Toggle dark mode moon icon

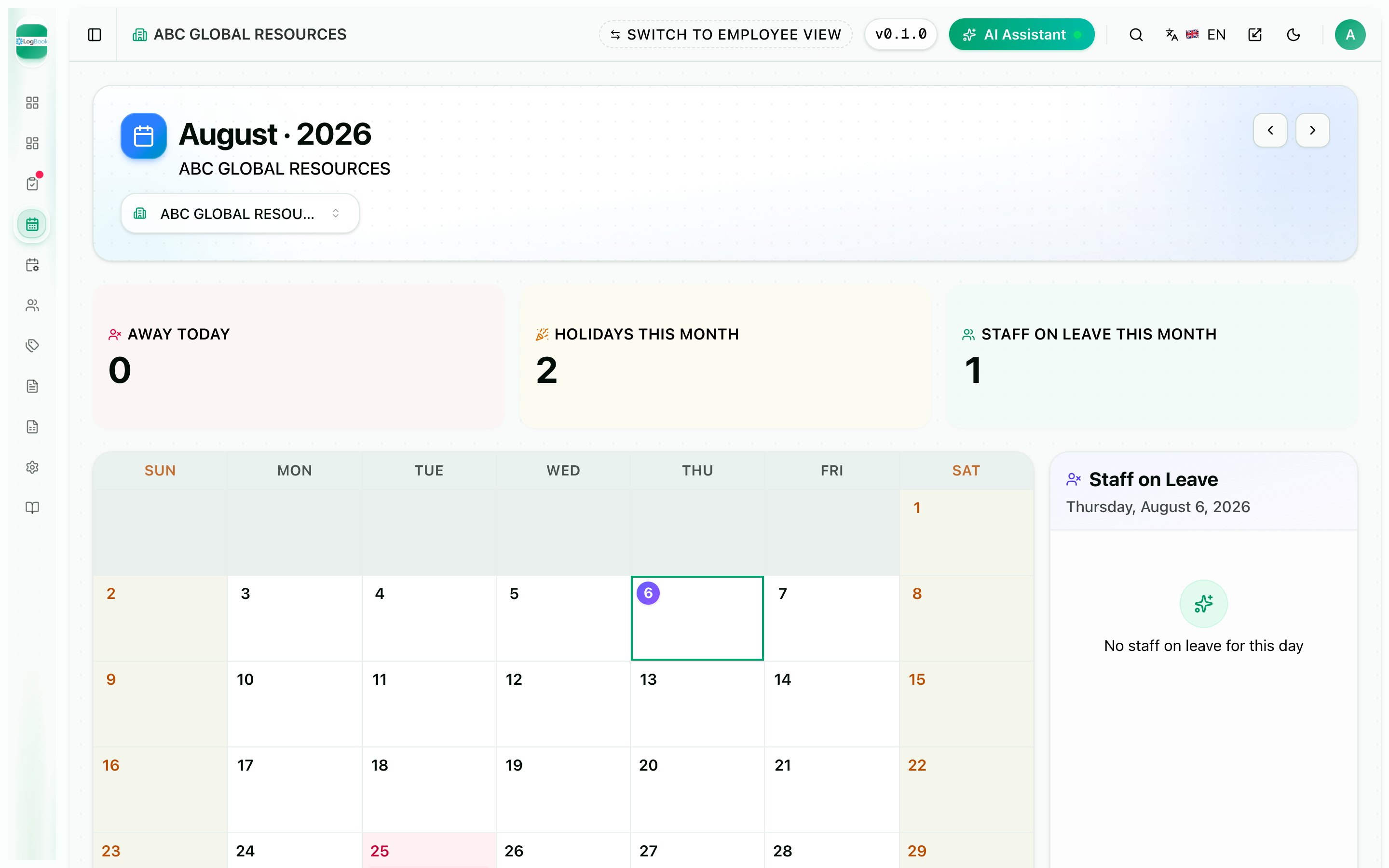coord(1293,35)
